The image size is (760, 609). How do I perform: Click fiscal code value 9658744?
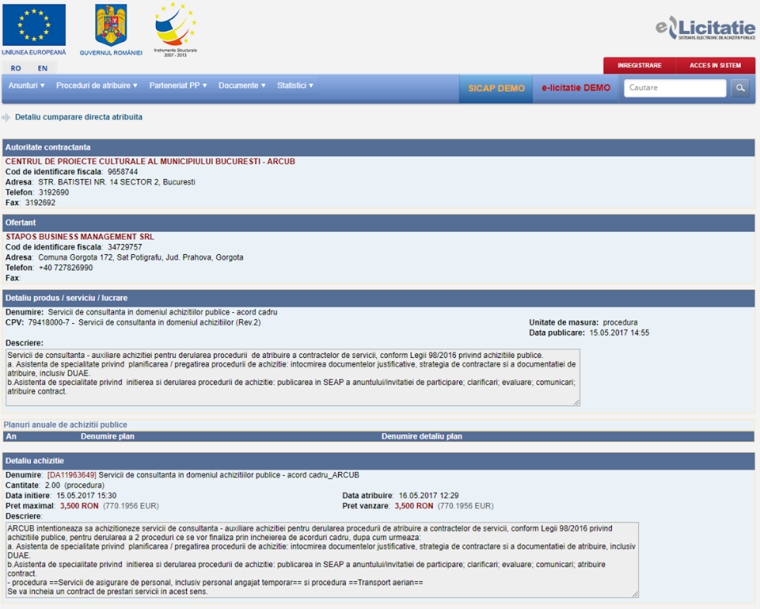[123, 172]
